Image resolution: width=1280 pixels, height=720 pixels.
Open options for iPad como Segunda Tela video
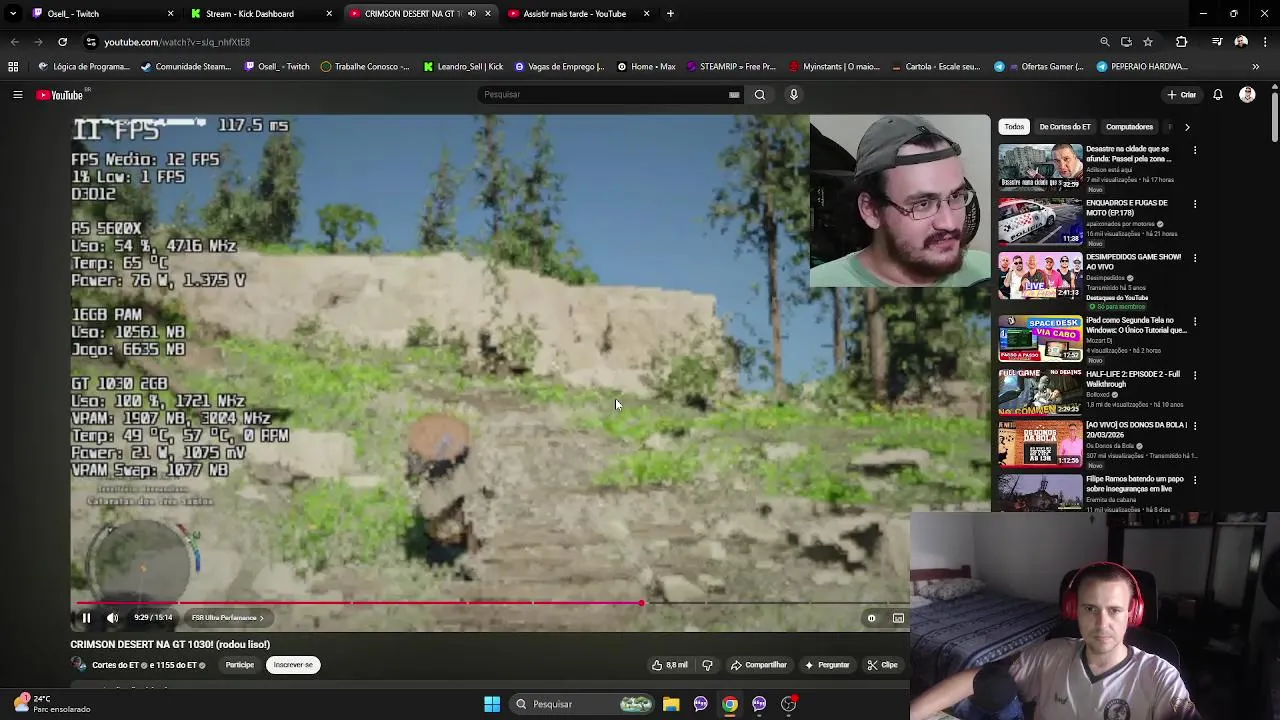(1195, 322)
